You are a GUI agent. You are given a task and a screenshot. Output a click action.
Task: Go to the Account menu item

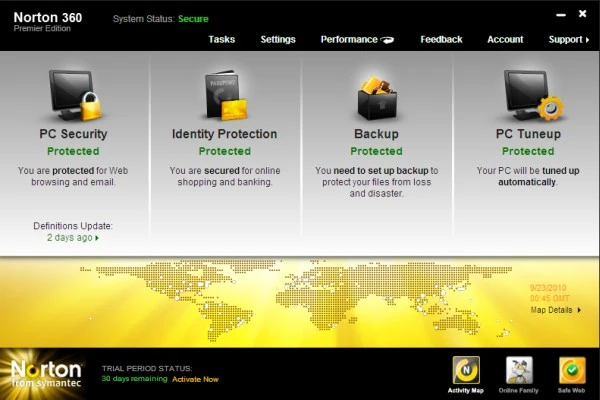505,40
